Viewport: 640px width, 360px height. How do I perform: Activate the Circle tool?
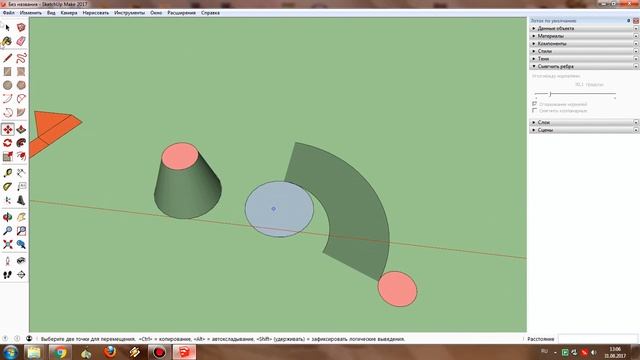[x=7, y=85]
